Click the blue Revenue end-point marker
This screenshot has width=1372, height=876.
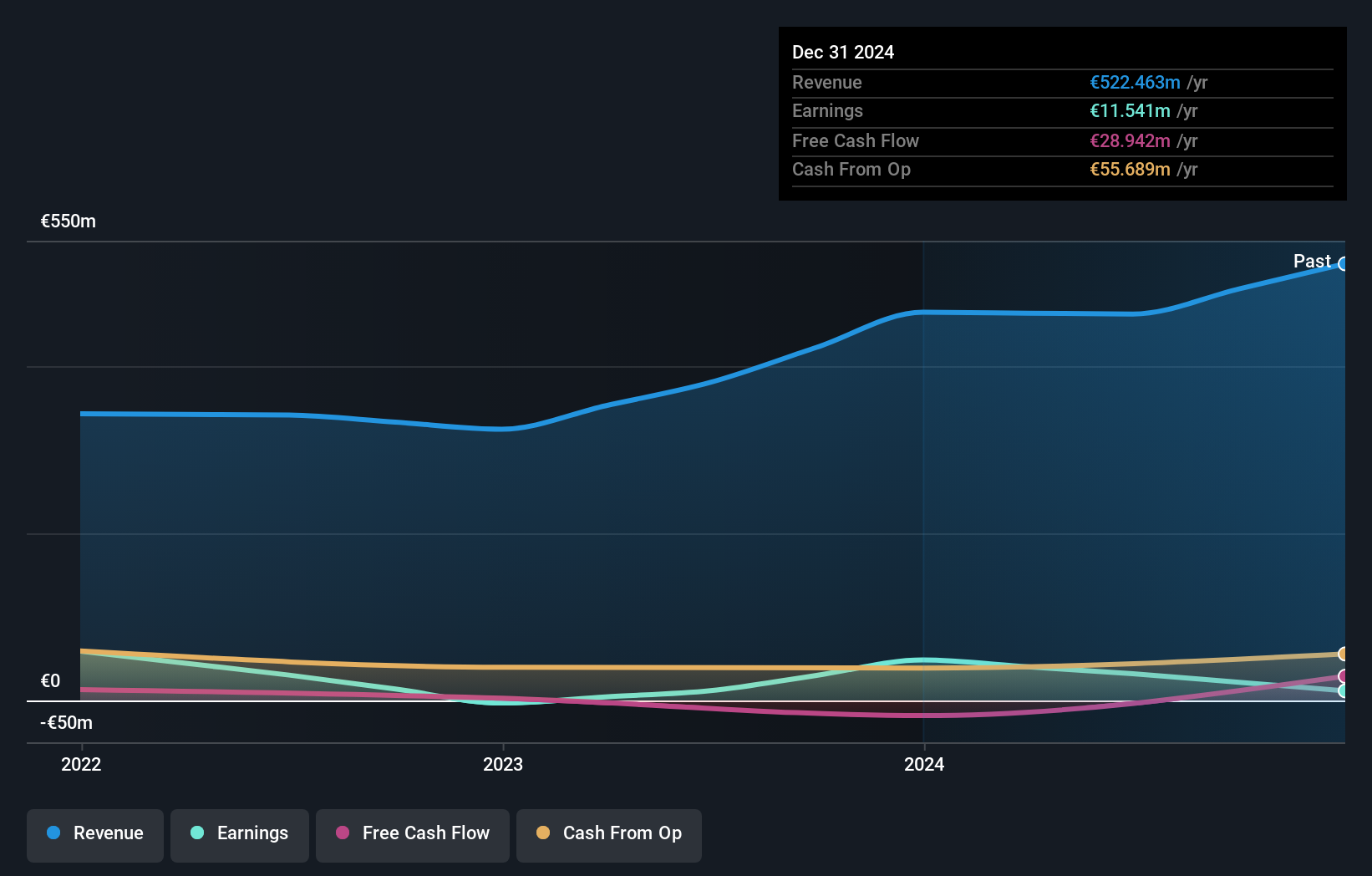click(1344, 264)
